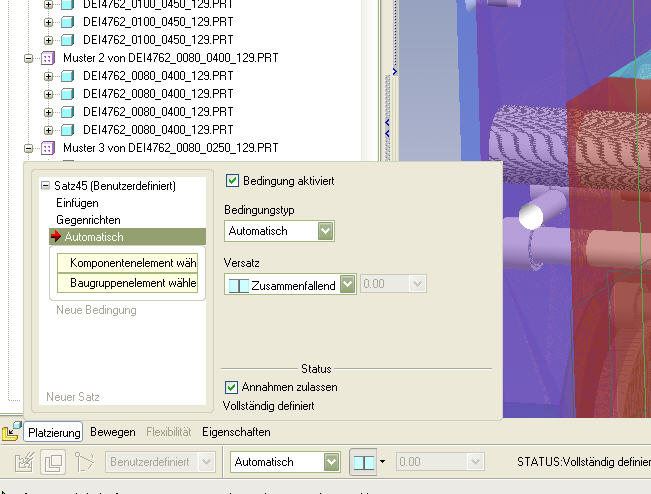
Task: Click the component placement icon beside Platzierung
Action: [11, 431]
